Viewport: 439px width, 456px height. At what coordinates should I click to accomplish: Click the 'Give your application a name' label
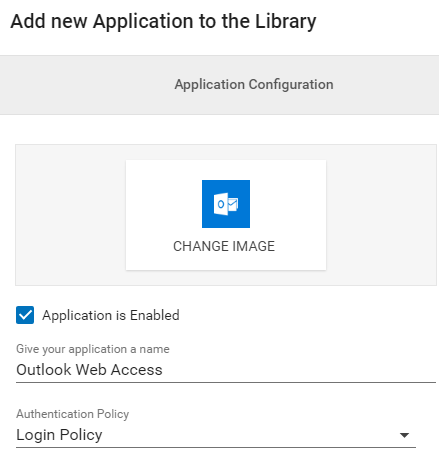click(x=93, y=349)
